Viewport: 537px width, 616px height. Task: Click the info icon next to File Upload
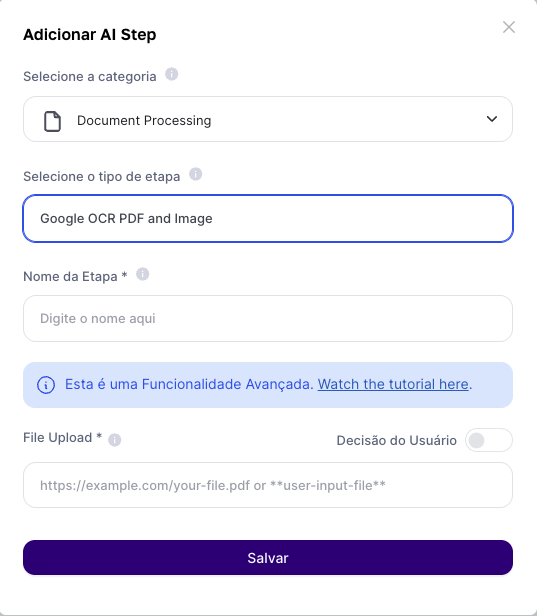(x=115, y=440)
